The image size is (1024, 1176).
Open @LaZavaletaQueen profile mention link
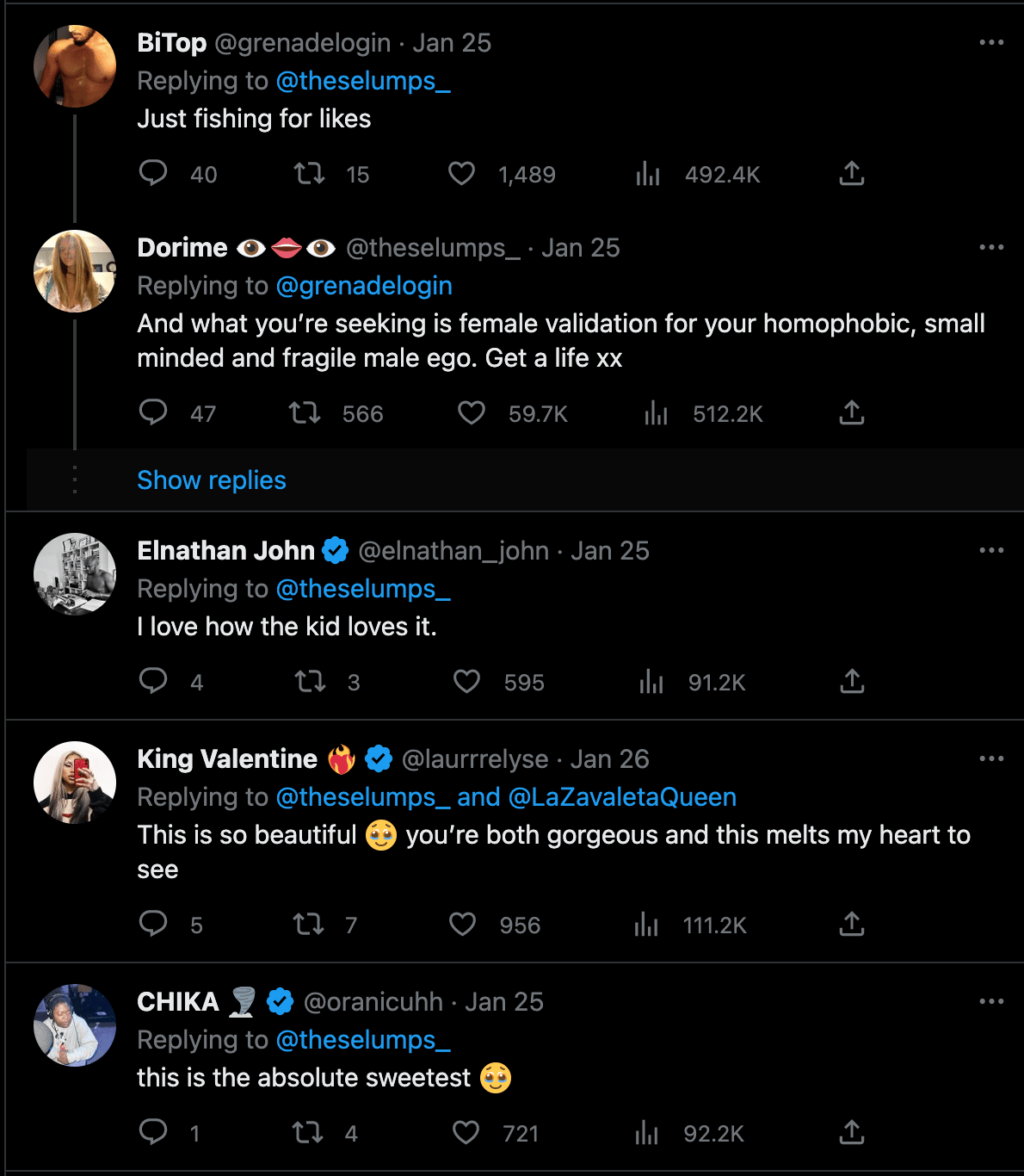[x=622, y=797]
